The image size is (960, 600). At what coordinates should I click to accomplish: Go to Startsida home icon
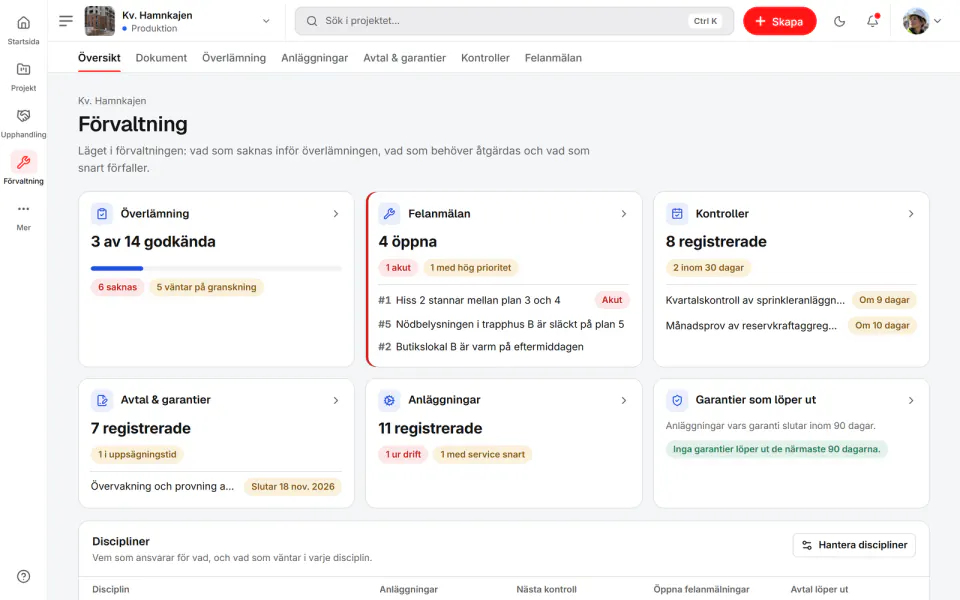coord(23,23)
